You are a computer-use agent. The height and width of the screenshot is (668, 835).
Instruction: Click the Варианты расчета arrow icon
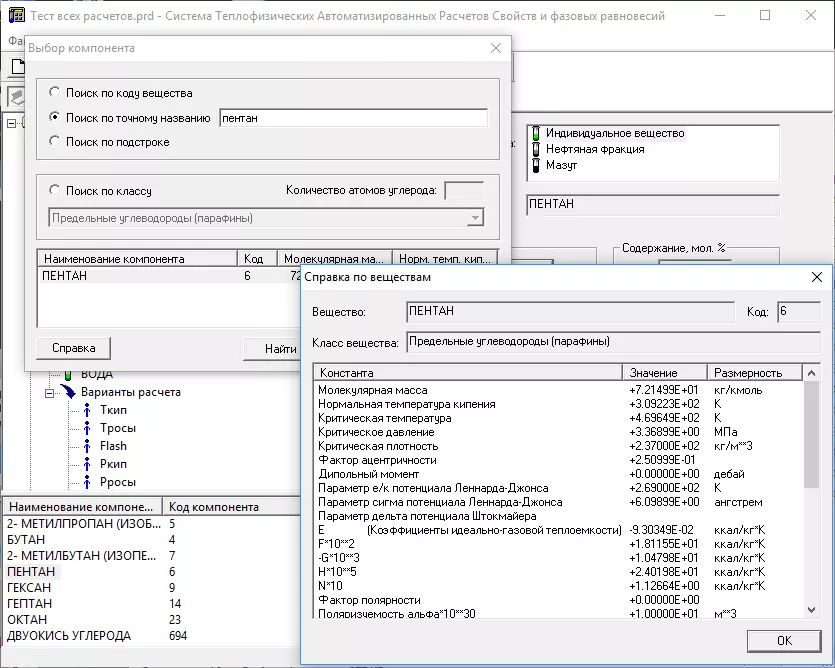click(68, 392)
